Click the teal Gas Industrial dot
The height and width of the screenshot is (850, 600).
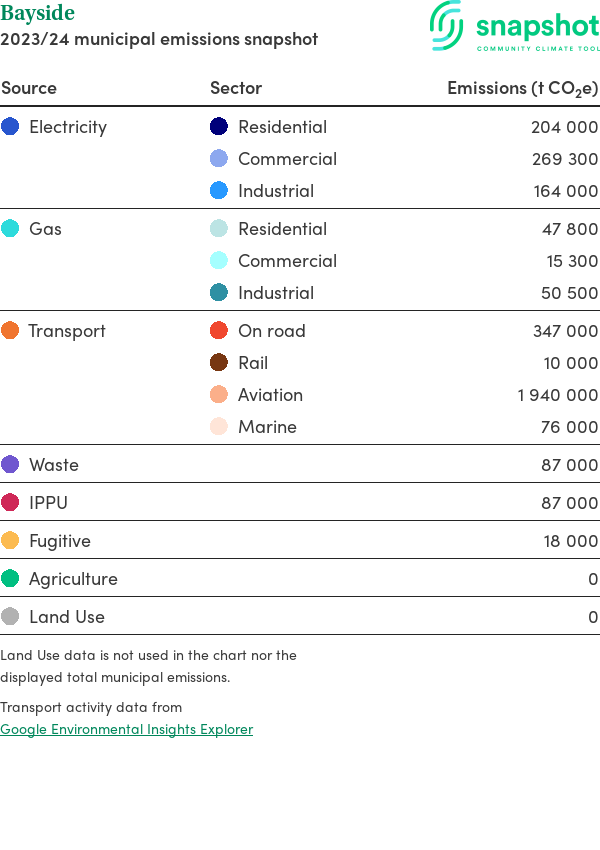click(x=219, y=293)
